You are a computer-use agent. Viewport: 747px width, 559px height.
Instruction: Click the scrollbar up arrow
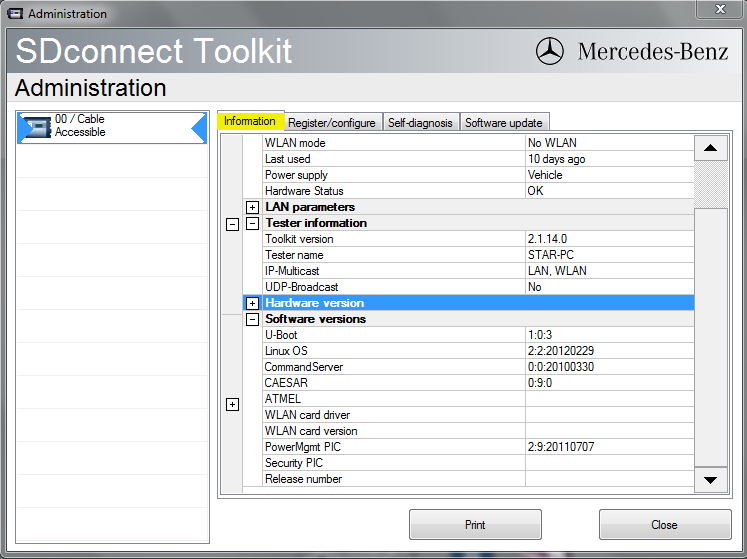[710, 148]
